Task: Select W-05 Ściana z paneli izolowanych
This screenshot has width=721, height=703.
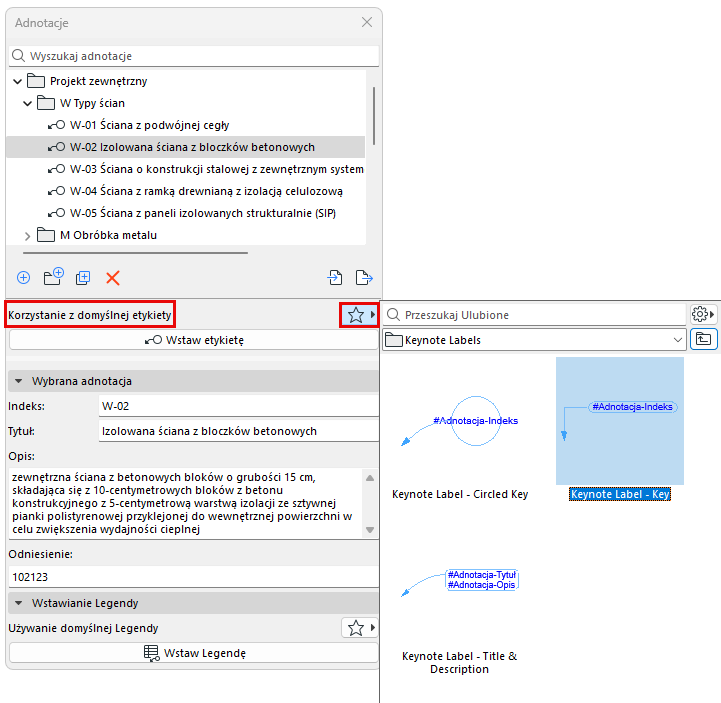Action: point(185,213)
